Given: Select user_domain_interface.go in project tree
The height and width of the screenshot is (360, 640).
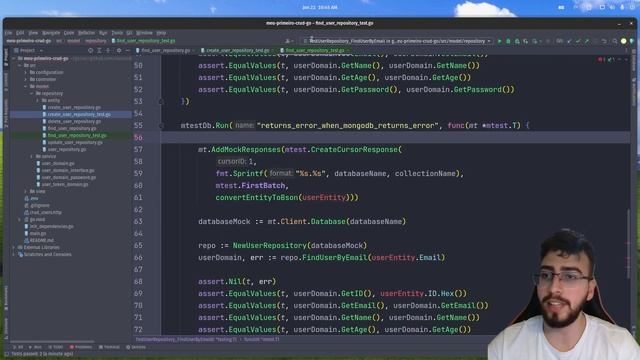Looking at the screenshot, I should (x=68, y=170).
